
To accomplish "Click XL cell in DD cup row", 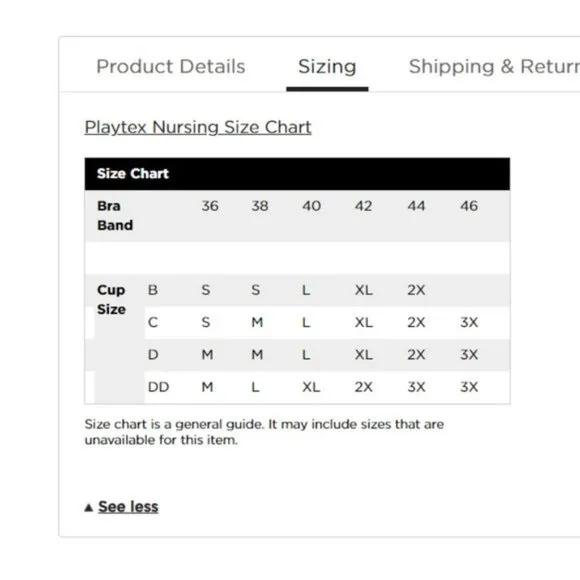I will pyautogui.click(x=311, y=387).
